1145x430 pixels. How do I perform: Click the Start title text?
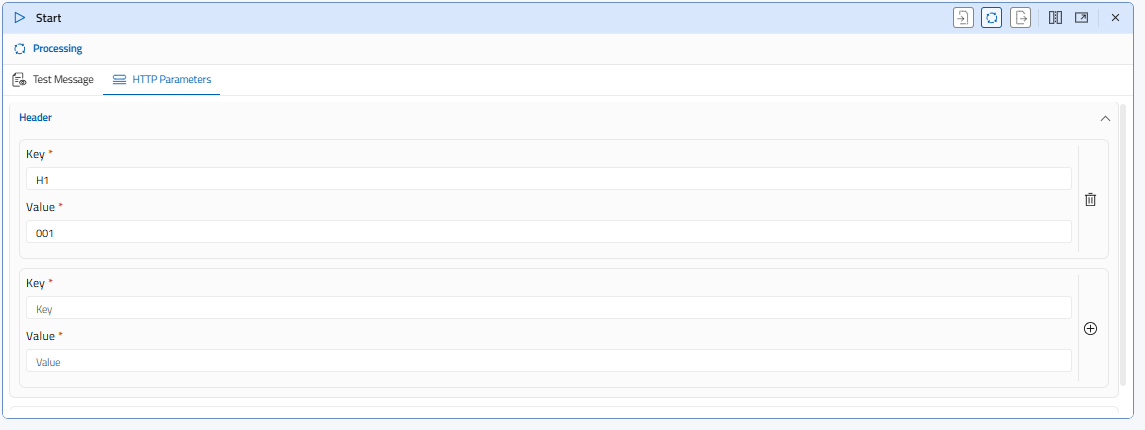(49, 18)
